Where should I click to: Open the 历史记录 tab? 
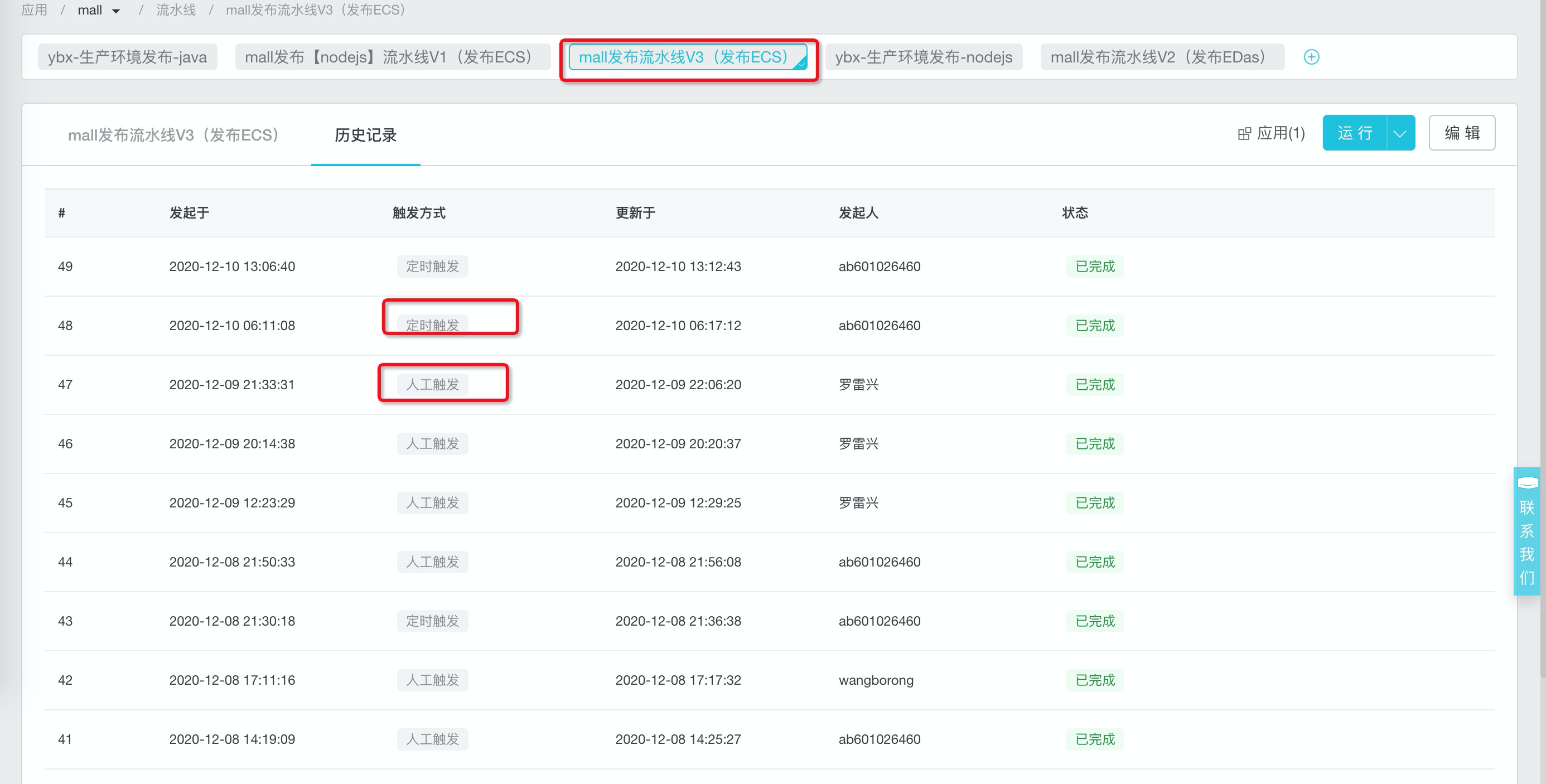click(365, 135)
